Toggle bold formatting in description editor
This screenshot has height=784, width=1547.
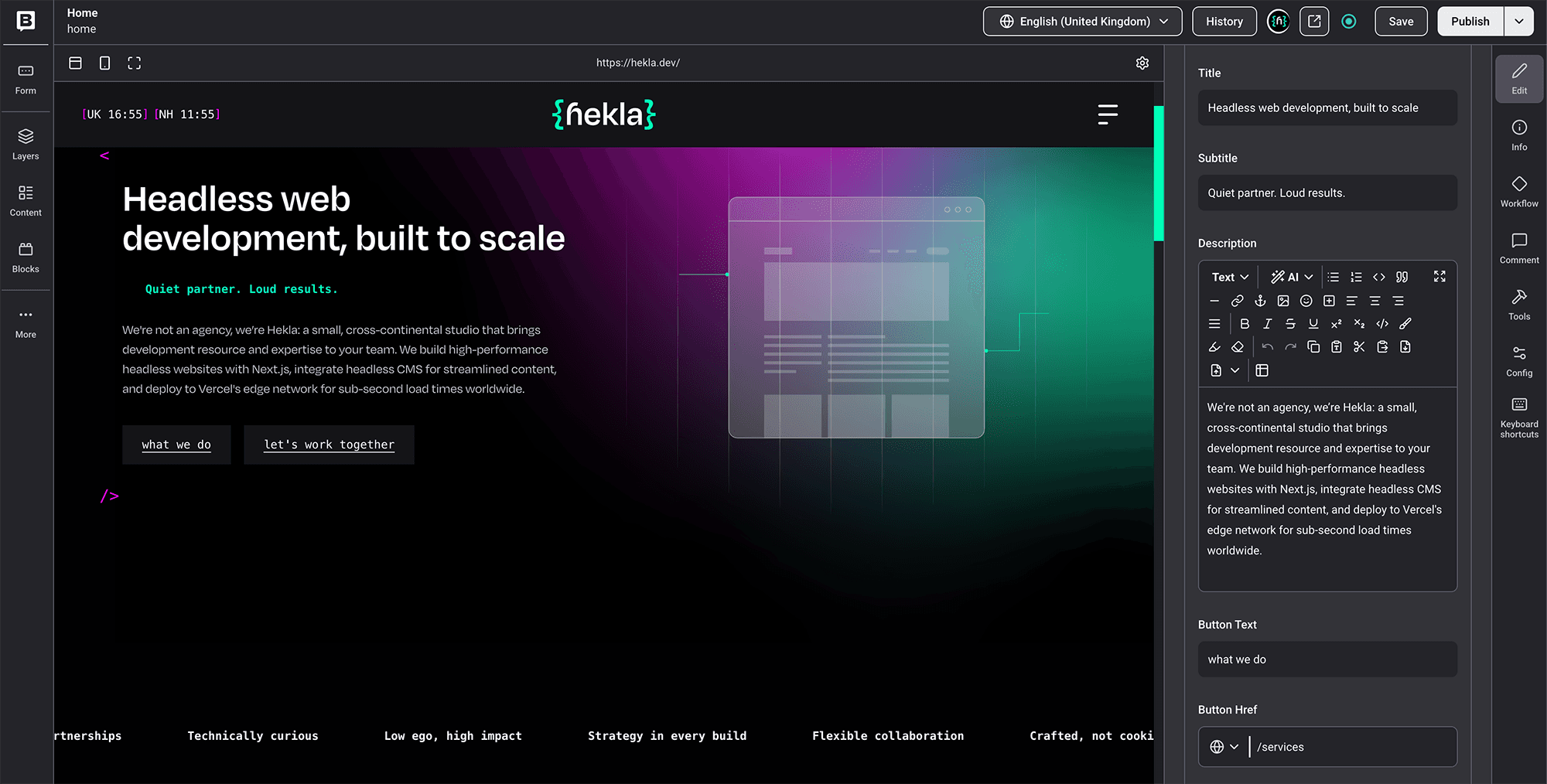click(1245, 324)
